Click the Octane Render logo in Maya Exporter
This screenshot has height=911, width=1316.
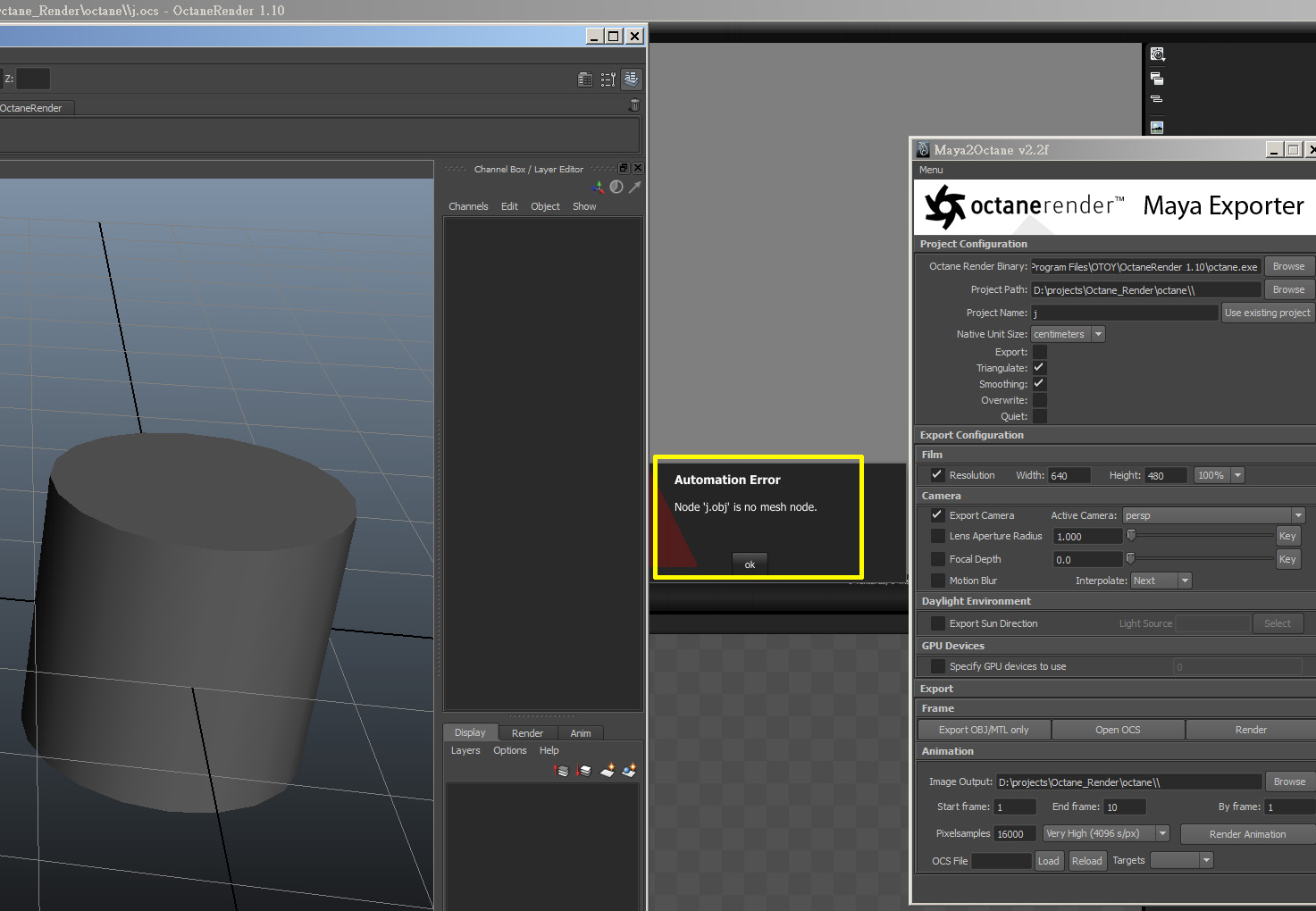[x=945, y=206]
